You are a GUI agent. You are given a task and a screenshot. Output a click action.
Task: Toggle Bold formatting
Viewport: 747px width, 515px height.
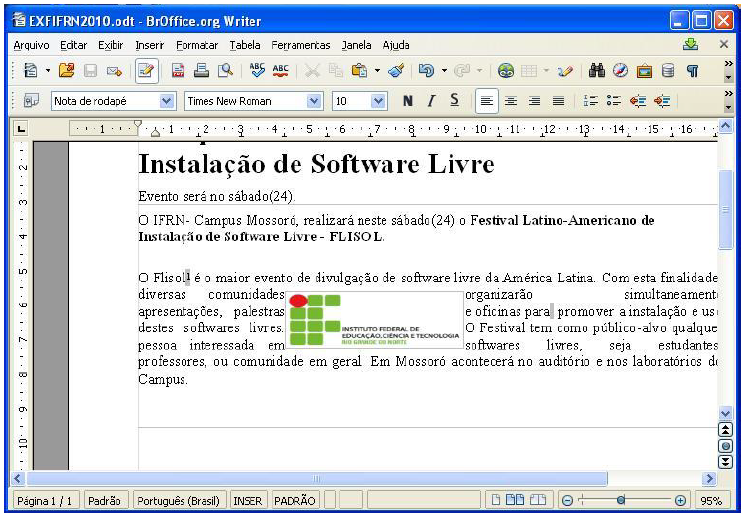pos(407,100)
